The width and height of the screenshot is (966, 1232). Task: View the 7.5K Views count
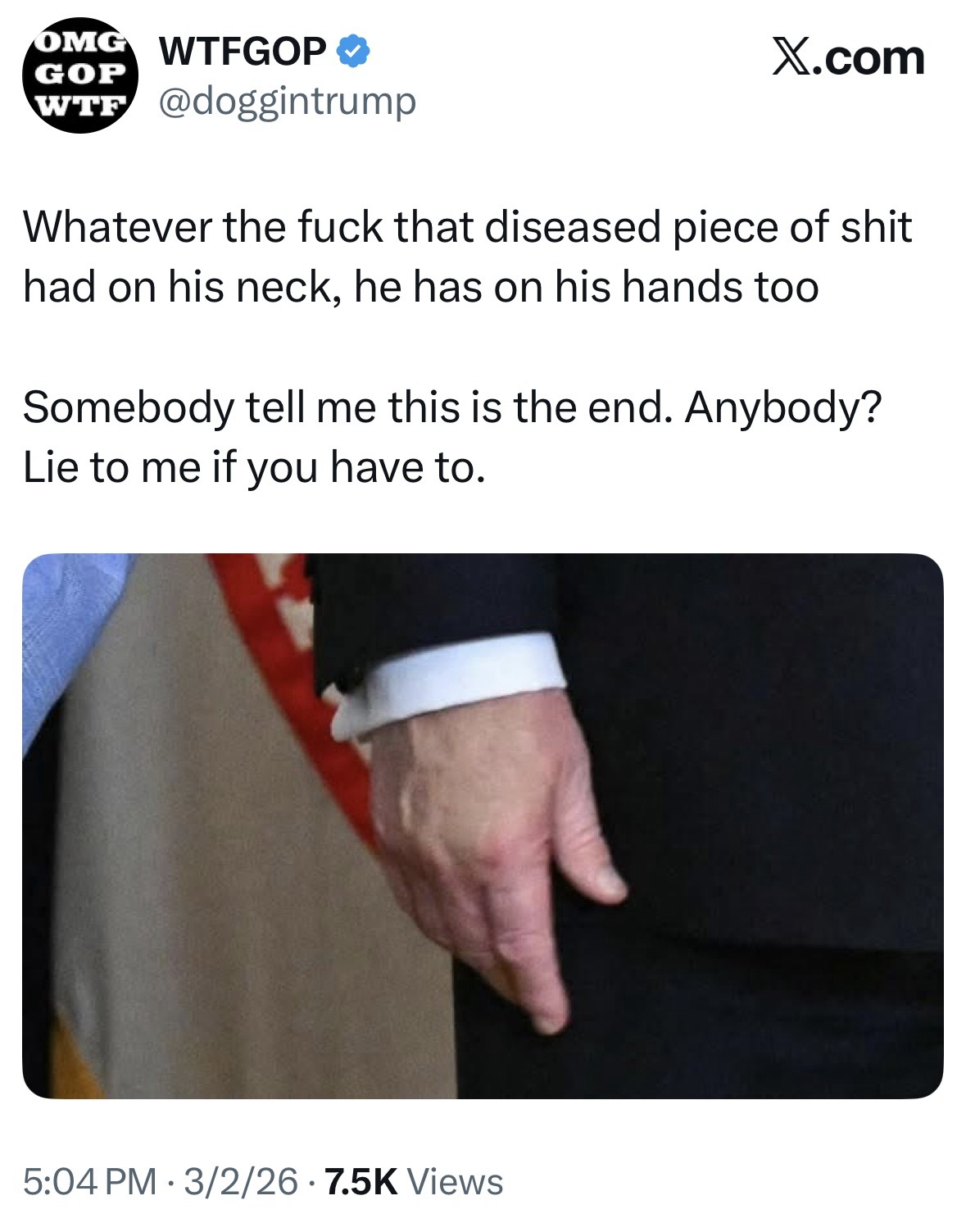pyautogui.click(x=414, y=1181)
